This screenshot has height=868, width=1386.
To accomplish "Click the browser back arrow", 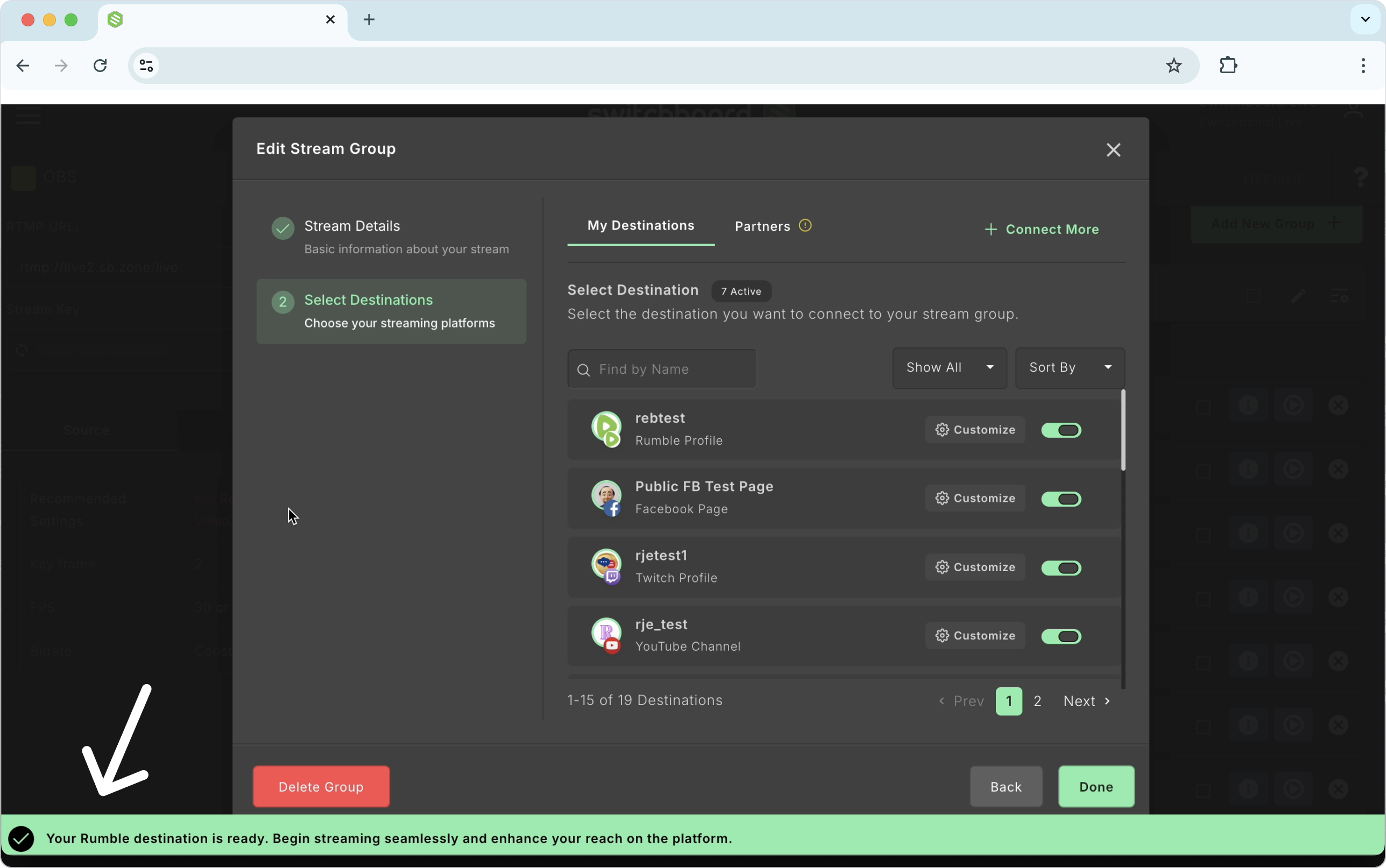I will (23, 66).
